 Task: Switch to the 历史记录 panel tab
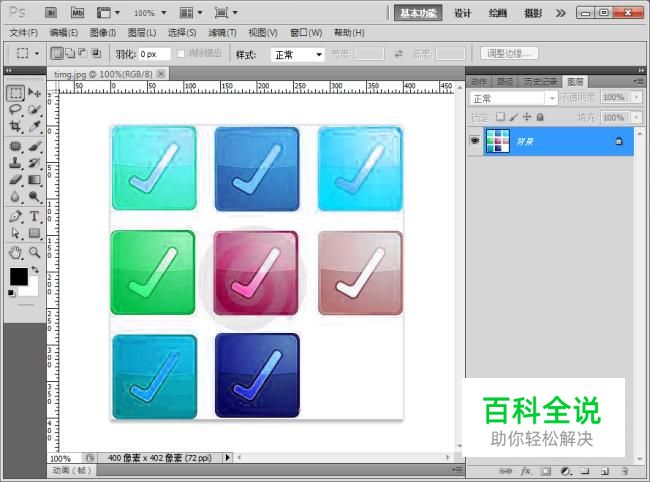tap(540, 82)
